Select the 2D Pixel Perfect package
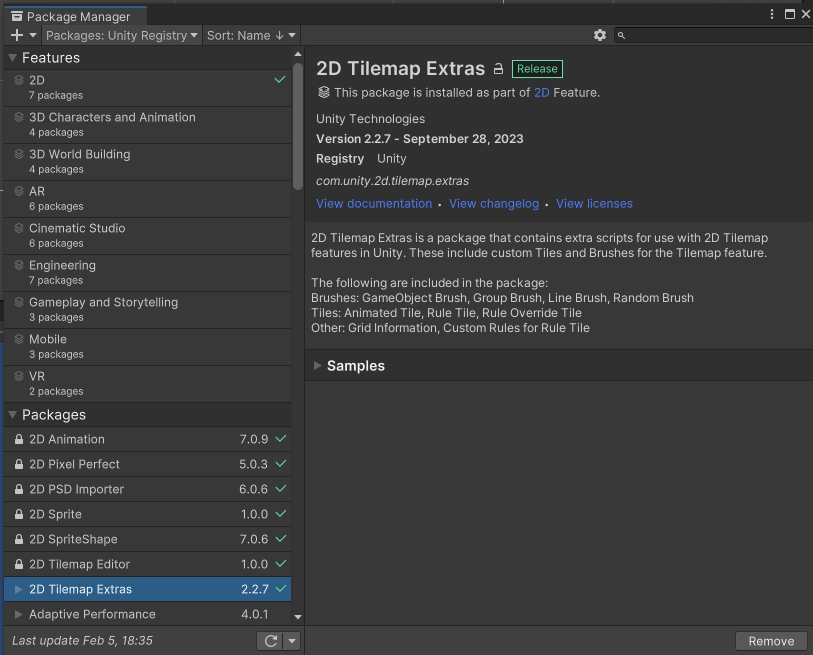The width and height of the screenshot is (813, 655). [x=147, y=464]
